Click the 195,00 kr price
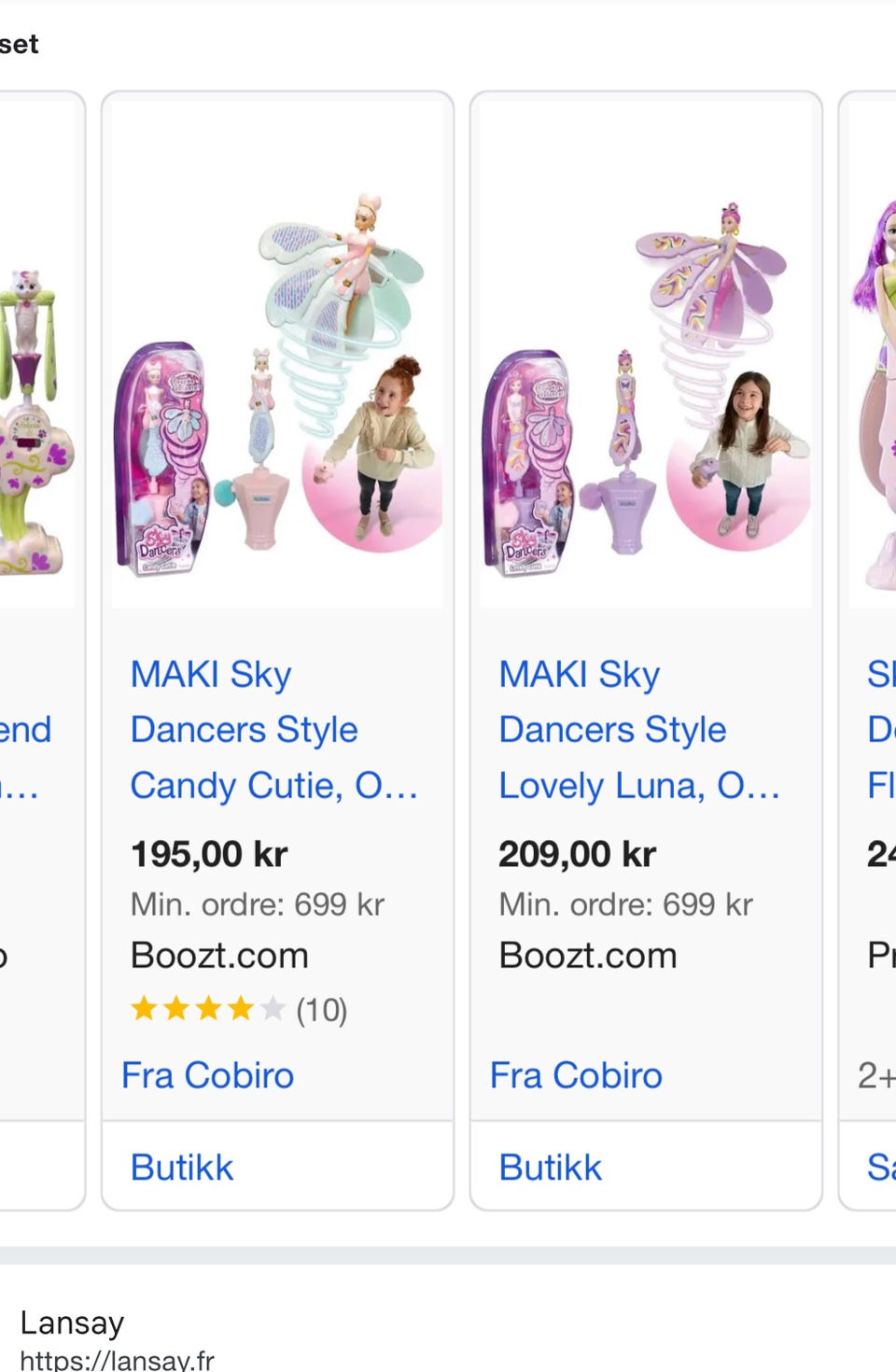This screenshot has width=896, height=1372. tap(209, 854)
